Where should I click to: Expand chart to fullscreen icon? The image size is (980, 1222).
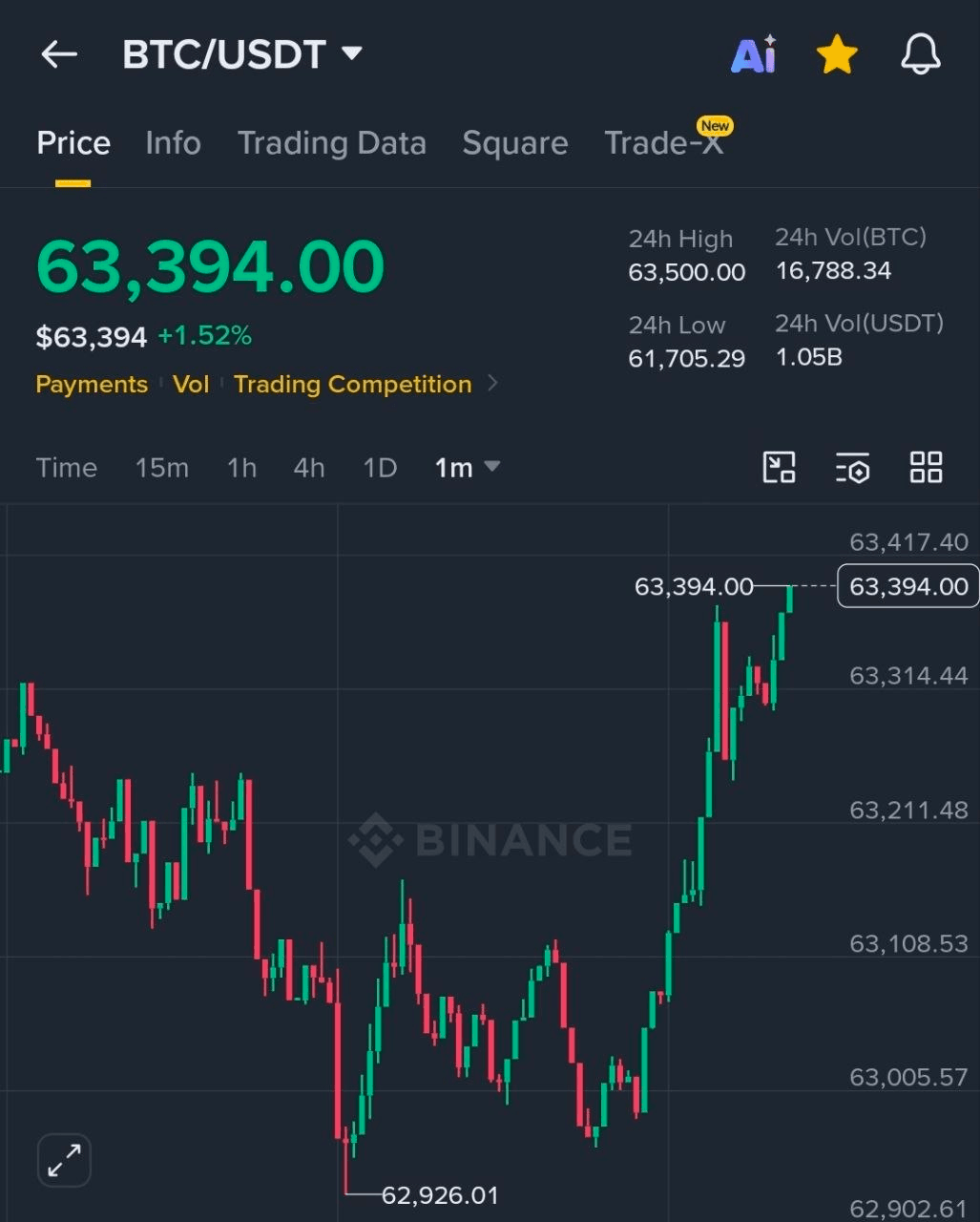click(x=64, y=1160)
